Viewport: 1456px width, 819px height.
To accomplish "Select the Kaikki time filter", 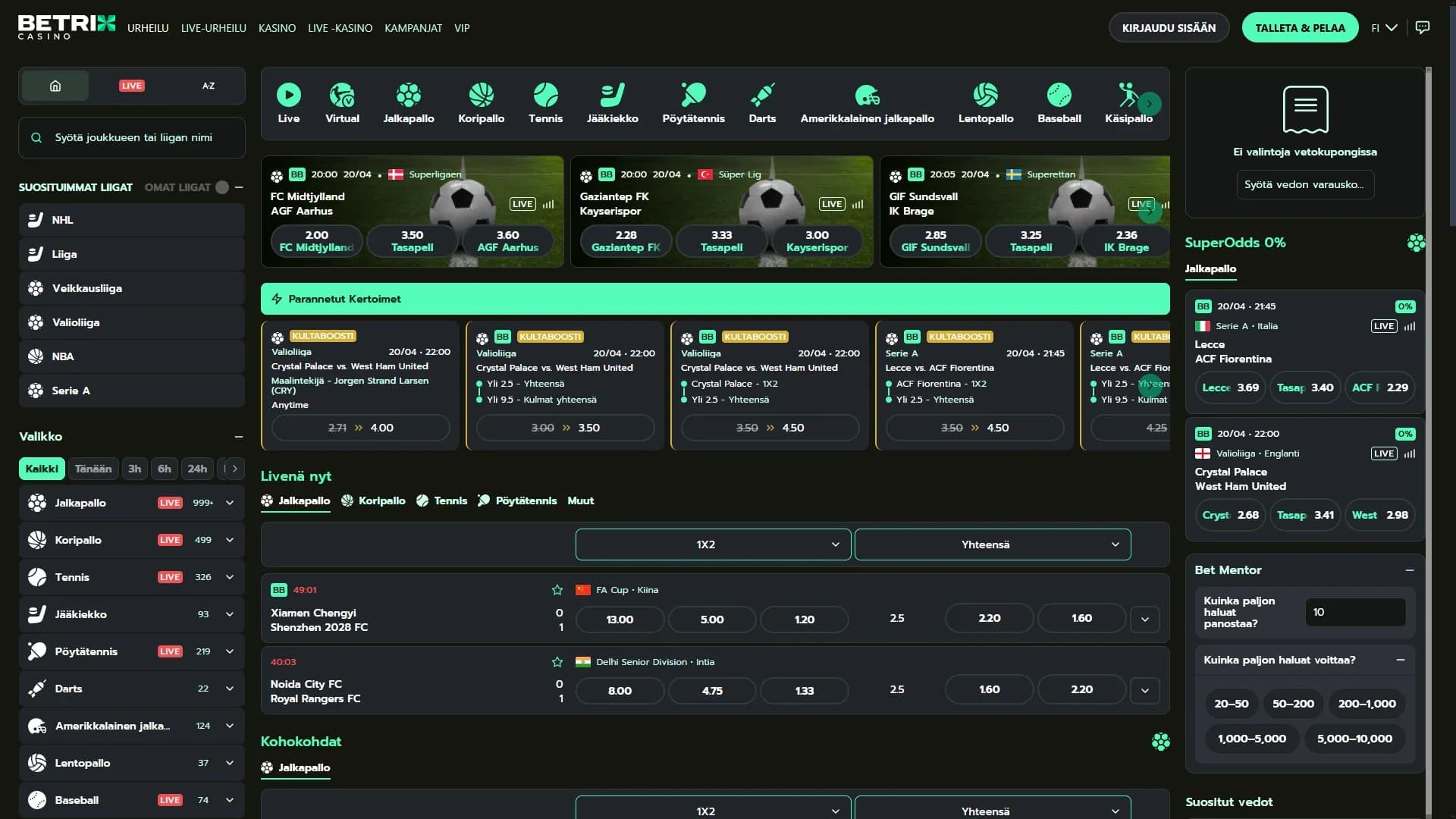I will click(x=42, y=469).
